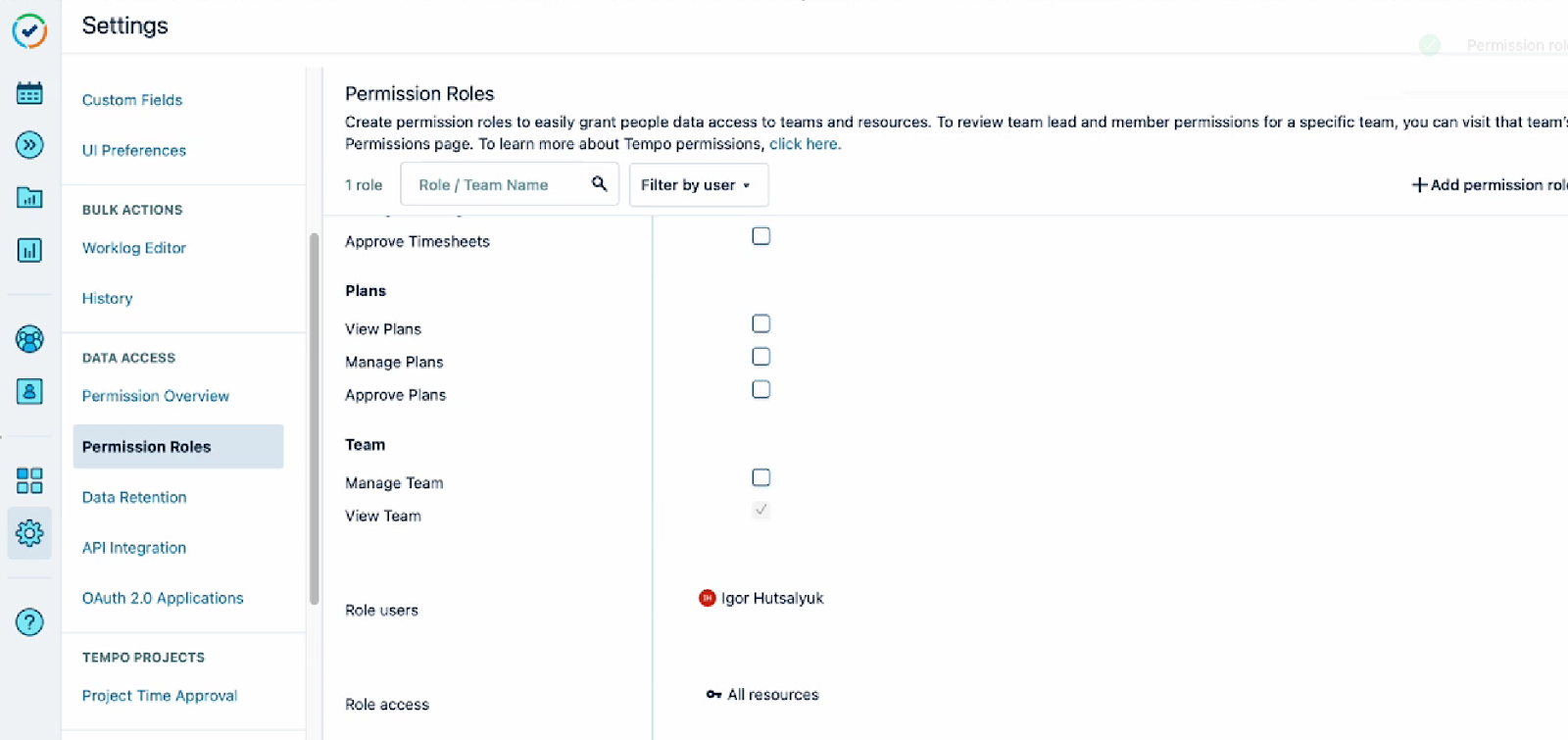Screen dimensions: 1568x740
Task: Open the bar chart insights icon
Action: [29, 250]
